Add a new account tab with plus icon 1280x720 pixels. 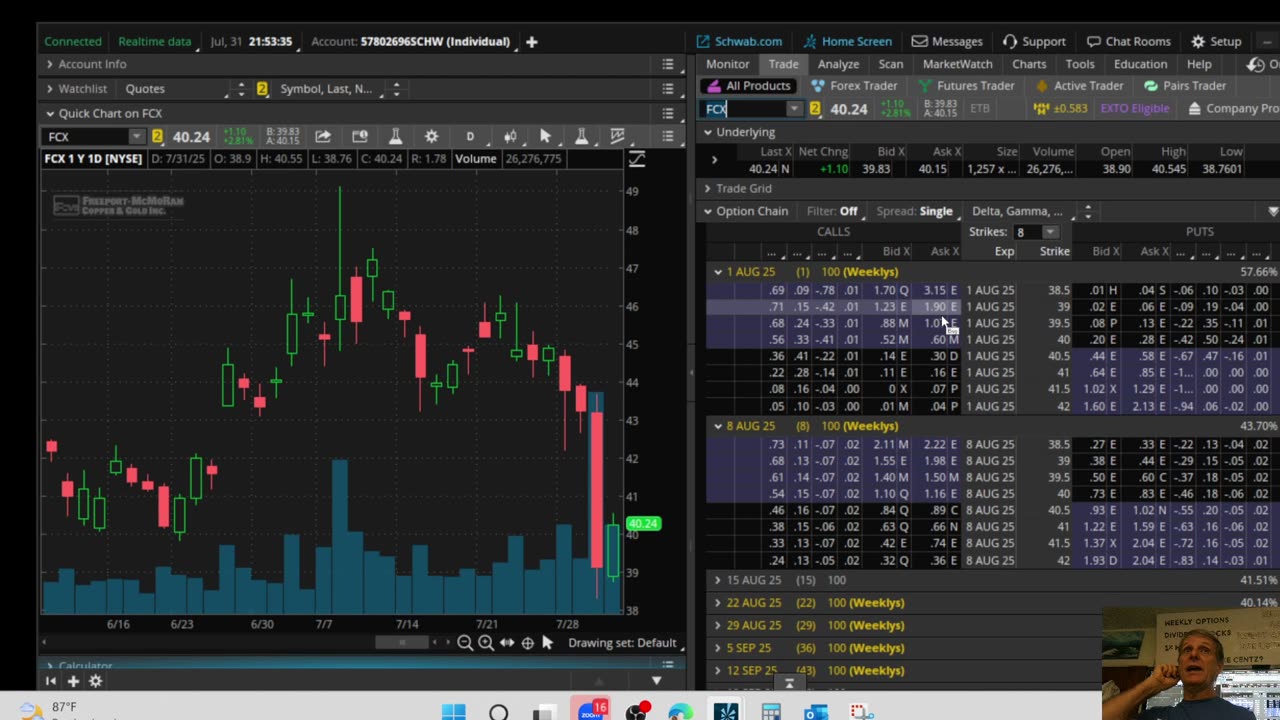(532, 42)
